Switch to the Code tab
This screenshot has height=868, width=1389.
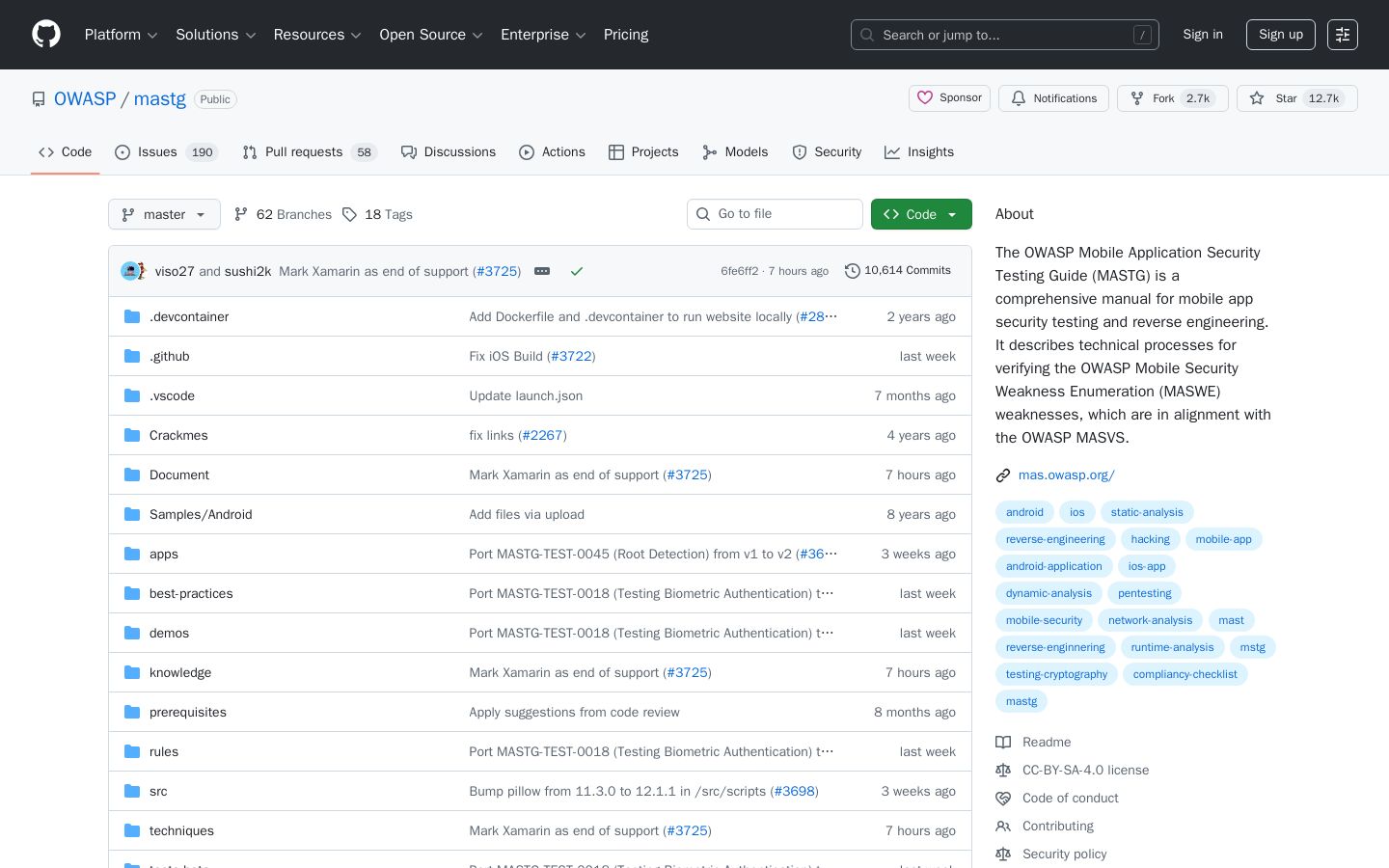tap(65, 152)
